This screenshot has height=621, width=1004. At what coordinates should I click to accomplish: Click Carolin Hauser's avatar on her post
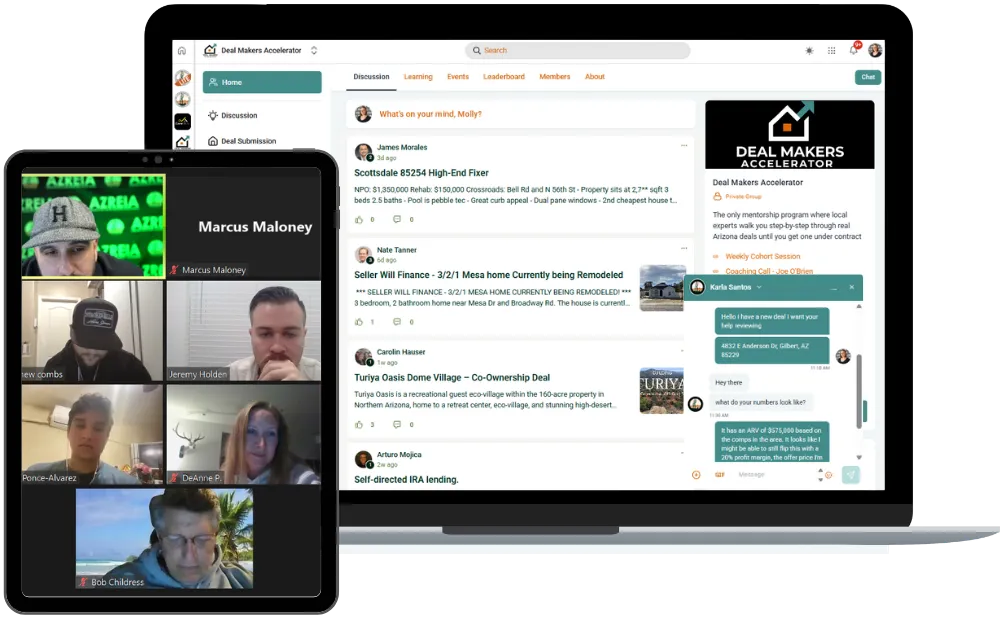tap(364, 357)
